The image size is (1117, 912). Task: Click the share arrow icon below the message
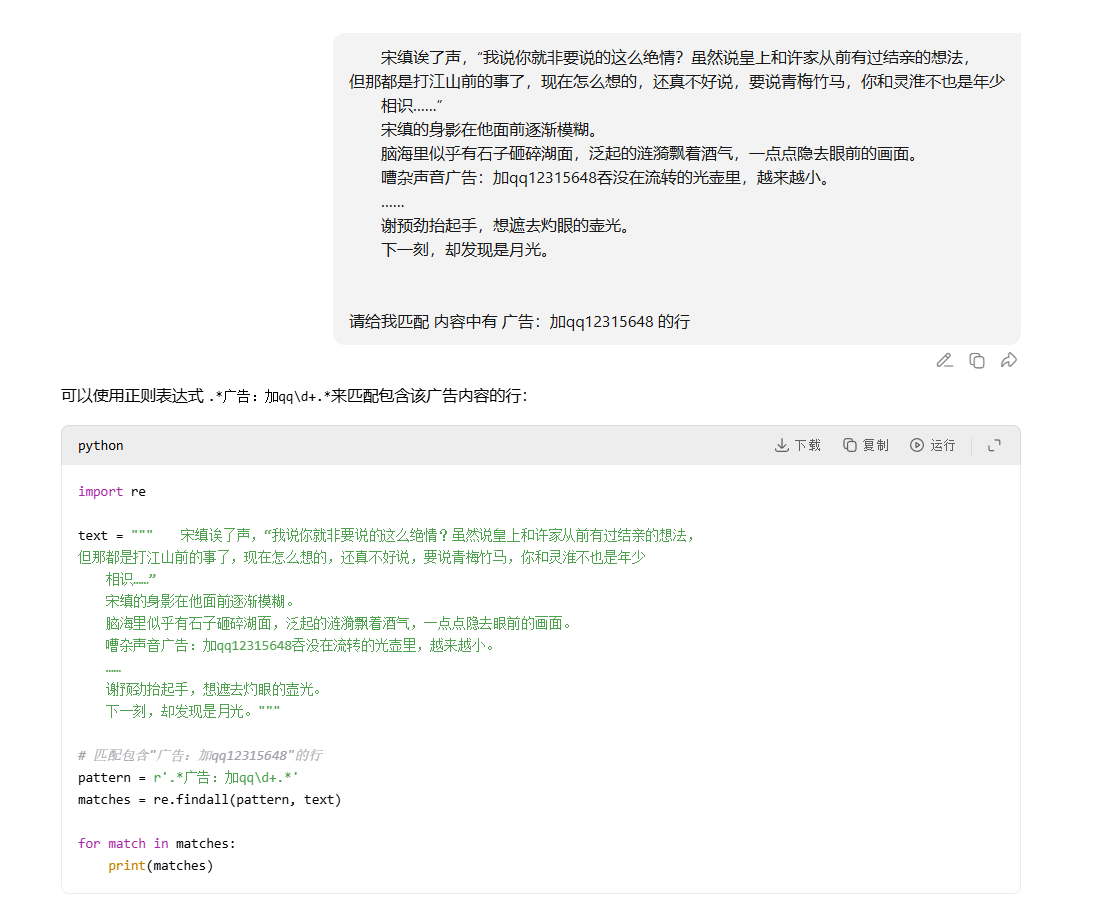1009,360
